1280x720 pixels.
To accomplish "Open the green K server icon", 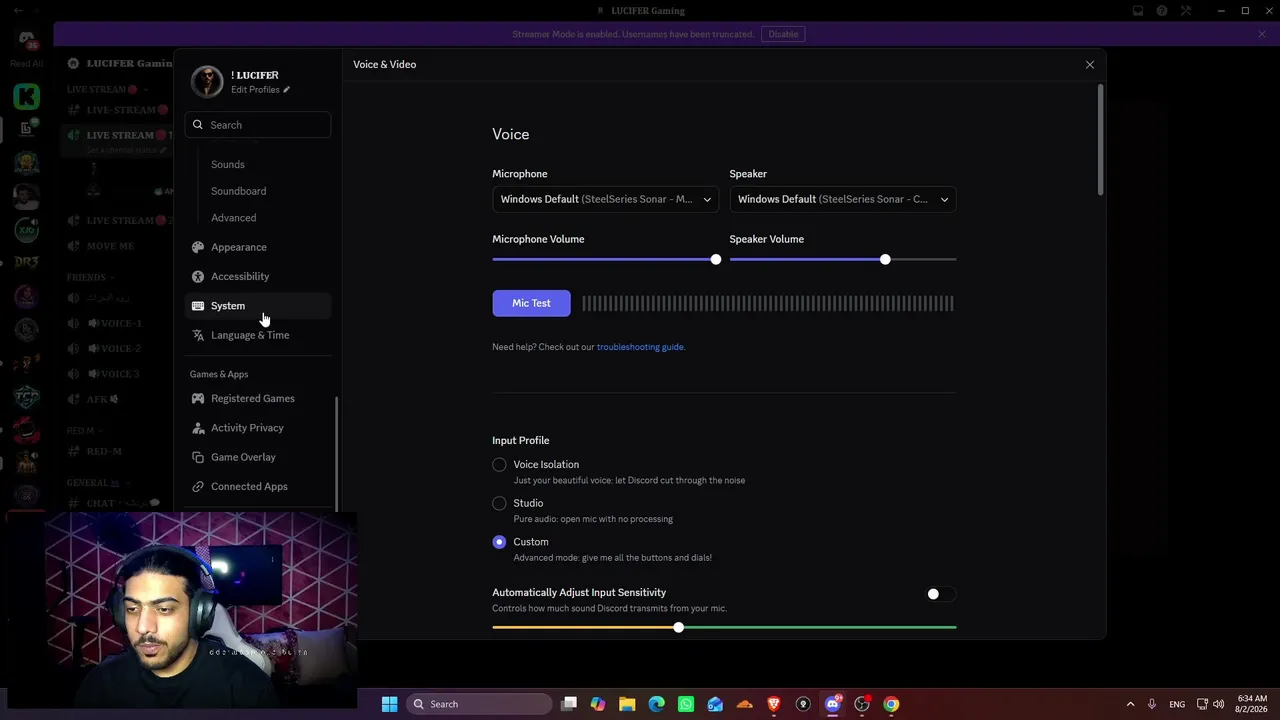I will 27,96.
